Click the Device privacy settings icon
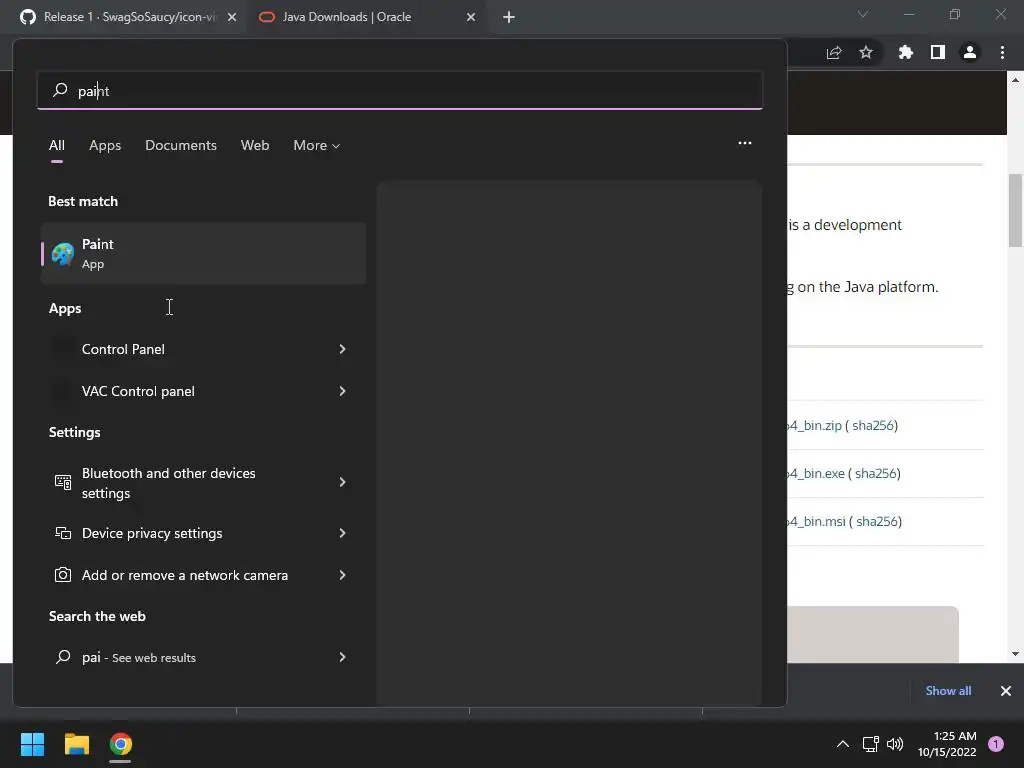Screen dimensions: 1024x768 click(x=63, y=533)
